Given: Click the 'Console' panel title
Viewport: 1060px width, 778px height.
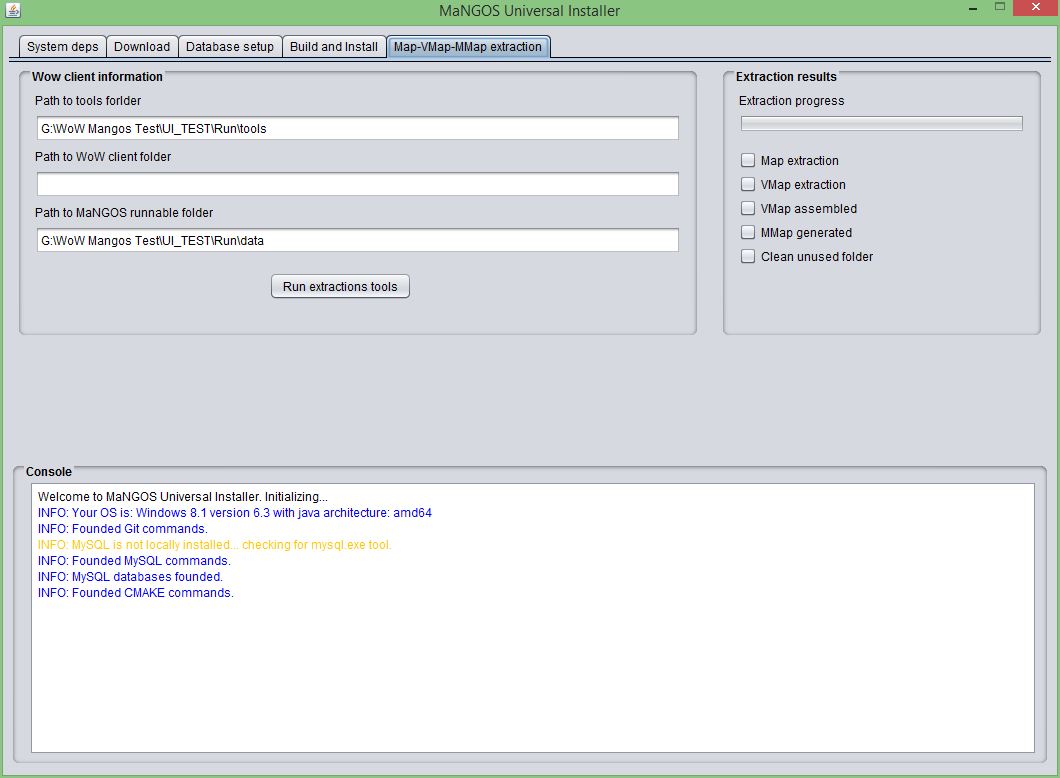Looking at the screenshot, I should [x=49, y=472].
